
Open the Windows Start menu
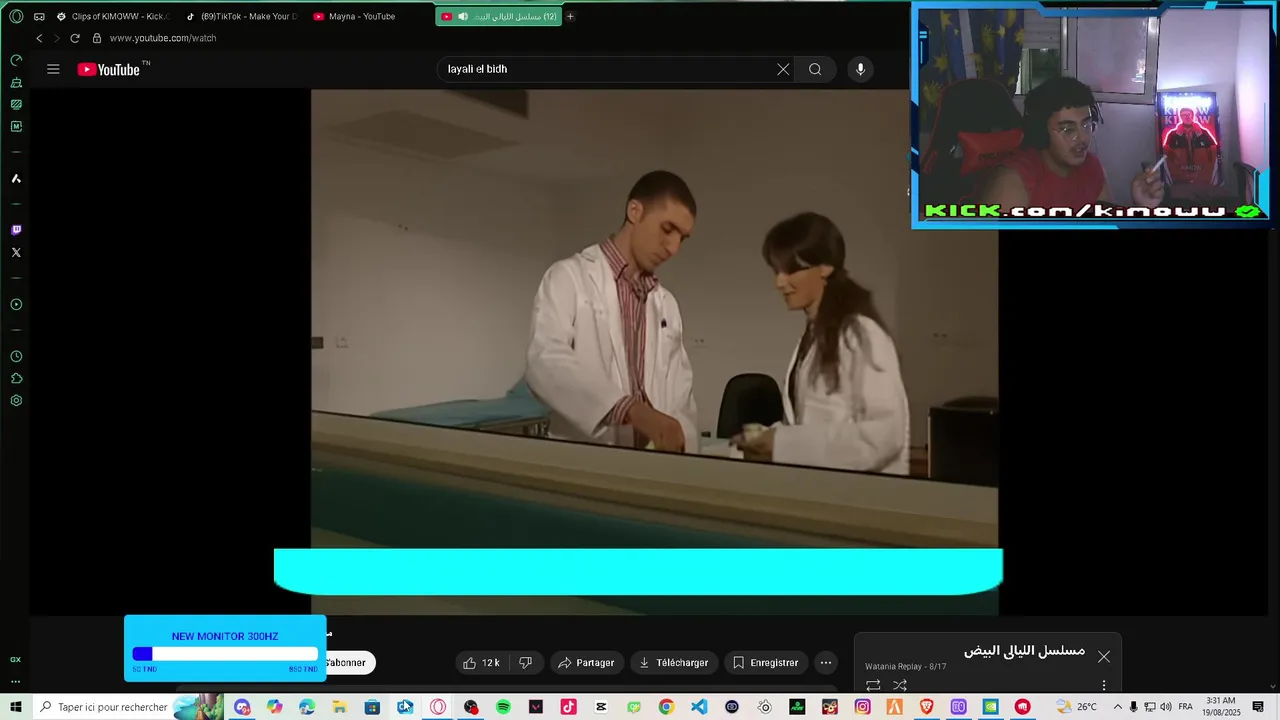(x=16, y=707)
